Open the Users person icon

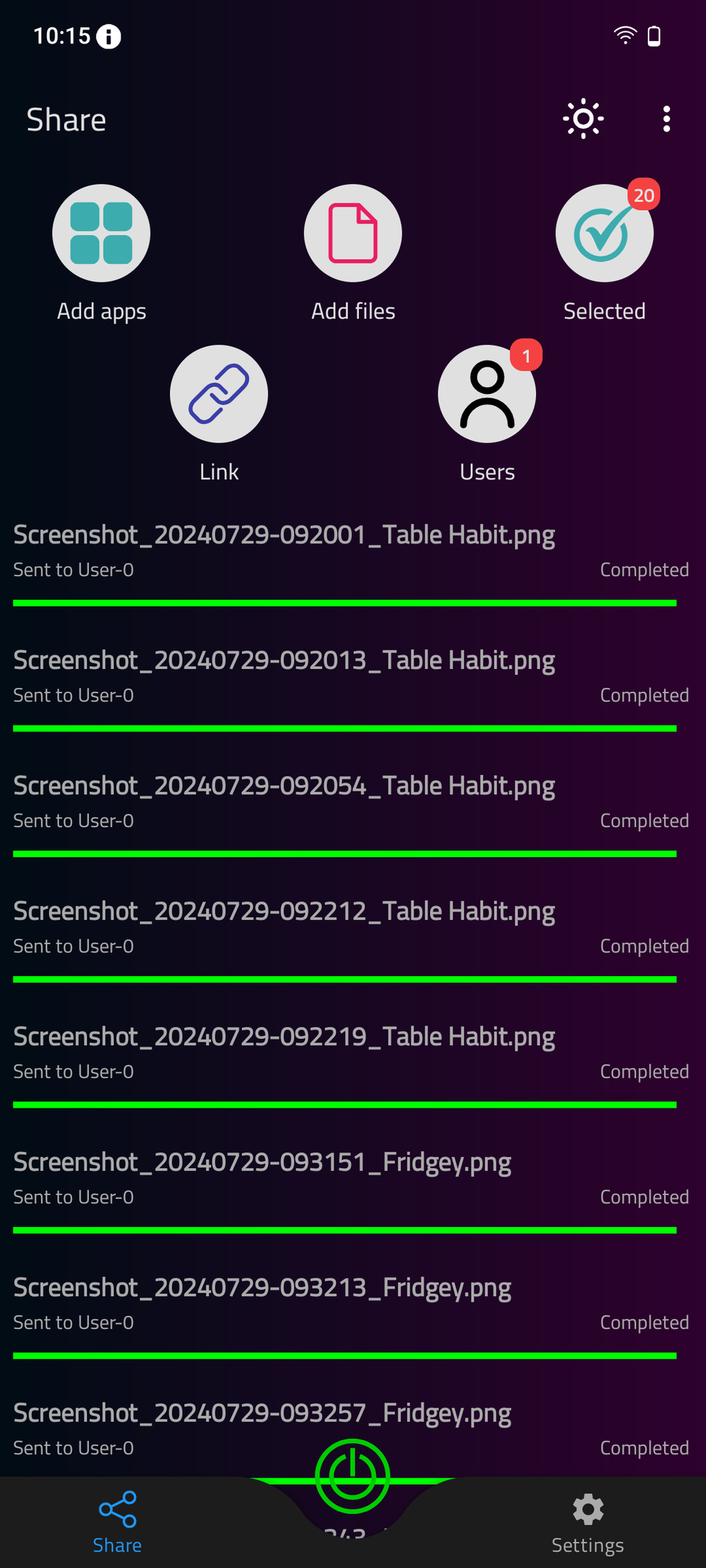click(x=487, y=394)
